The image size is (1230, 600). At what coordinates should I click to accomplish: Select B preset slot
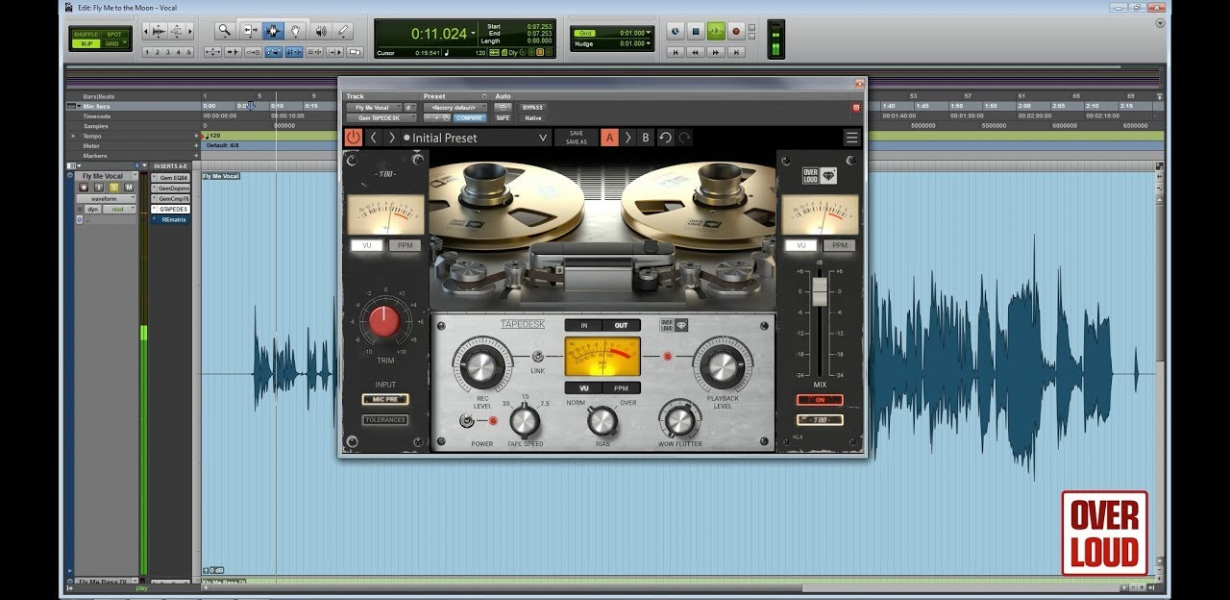point(646,138)
